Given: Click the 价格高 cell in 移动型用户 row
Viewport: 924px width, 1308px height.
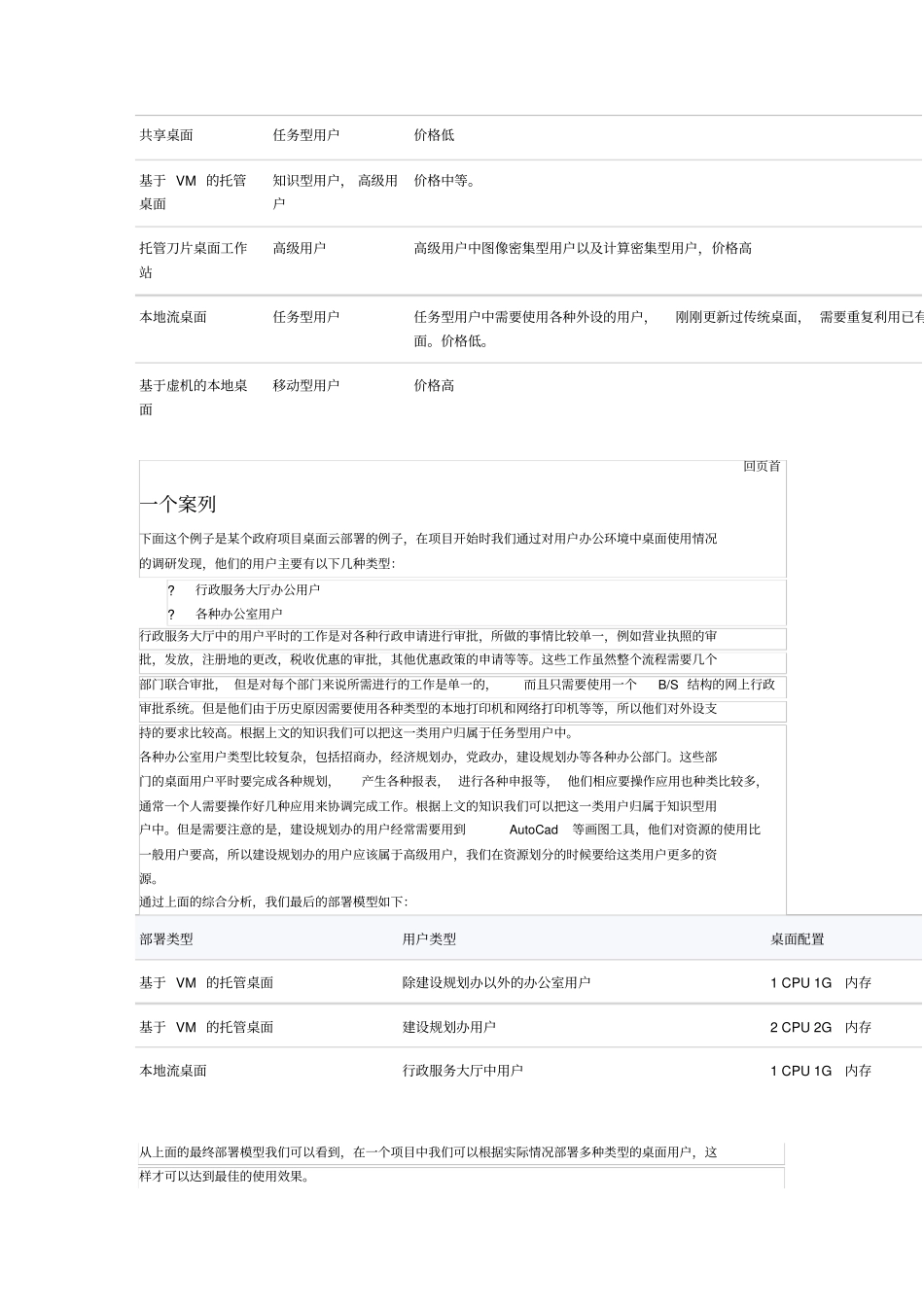Looking at the screenshot, I should pos(434,385).
